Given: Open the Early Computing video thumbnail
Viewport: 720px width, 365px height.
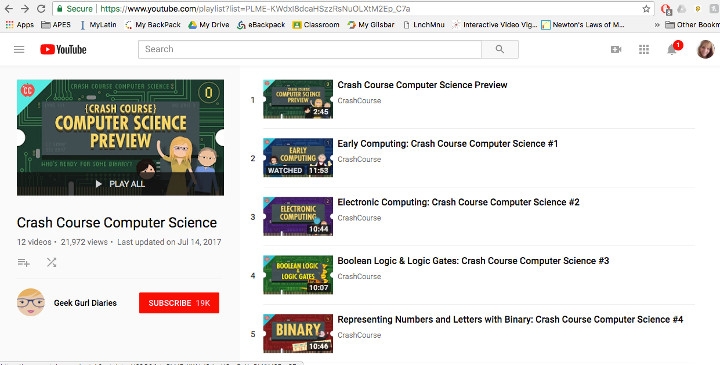Looking at the screenshot, I should (x=298, y=157).
